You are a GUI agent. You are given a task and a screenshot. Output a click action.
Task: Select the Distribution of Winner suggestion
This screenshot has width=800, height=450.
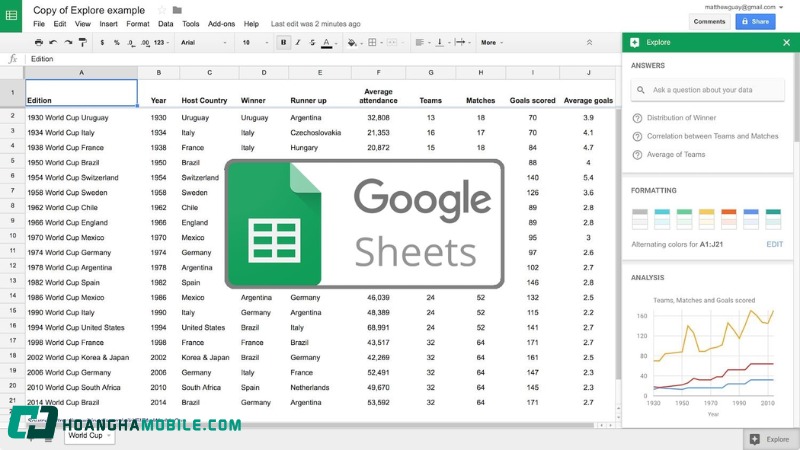click(x=681, y=118)
